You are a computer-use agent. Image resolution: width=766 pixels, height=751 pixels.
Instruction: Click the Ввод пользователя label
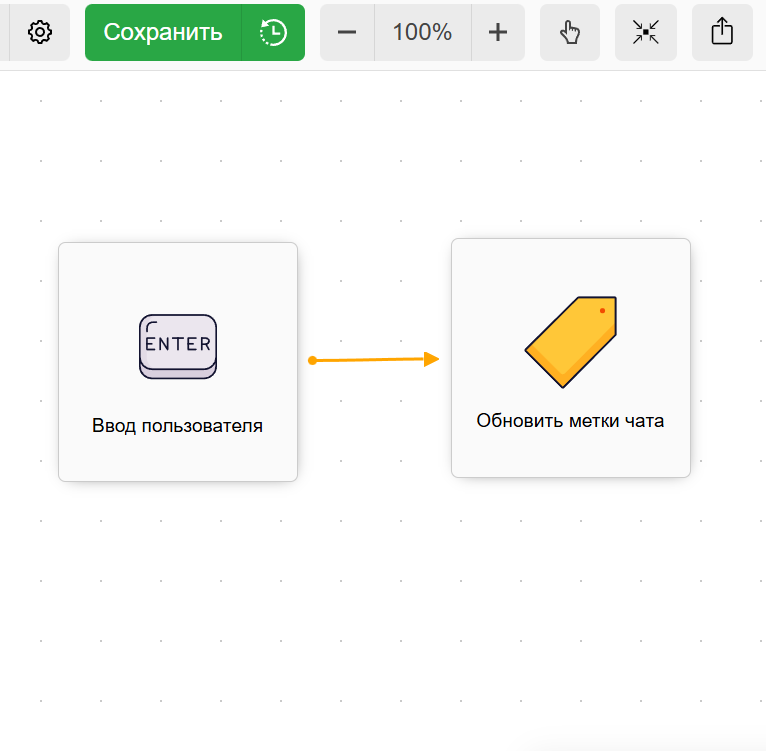click(178, 426)
